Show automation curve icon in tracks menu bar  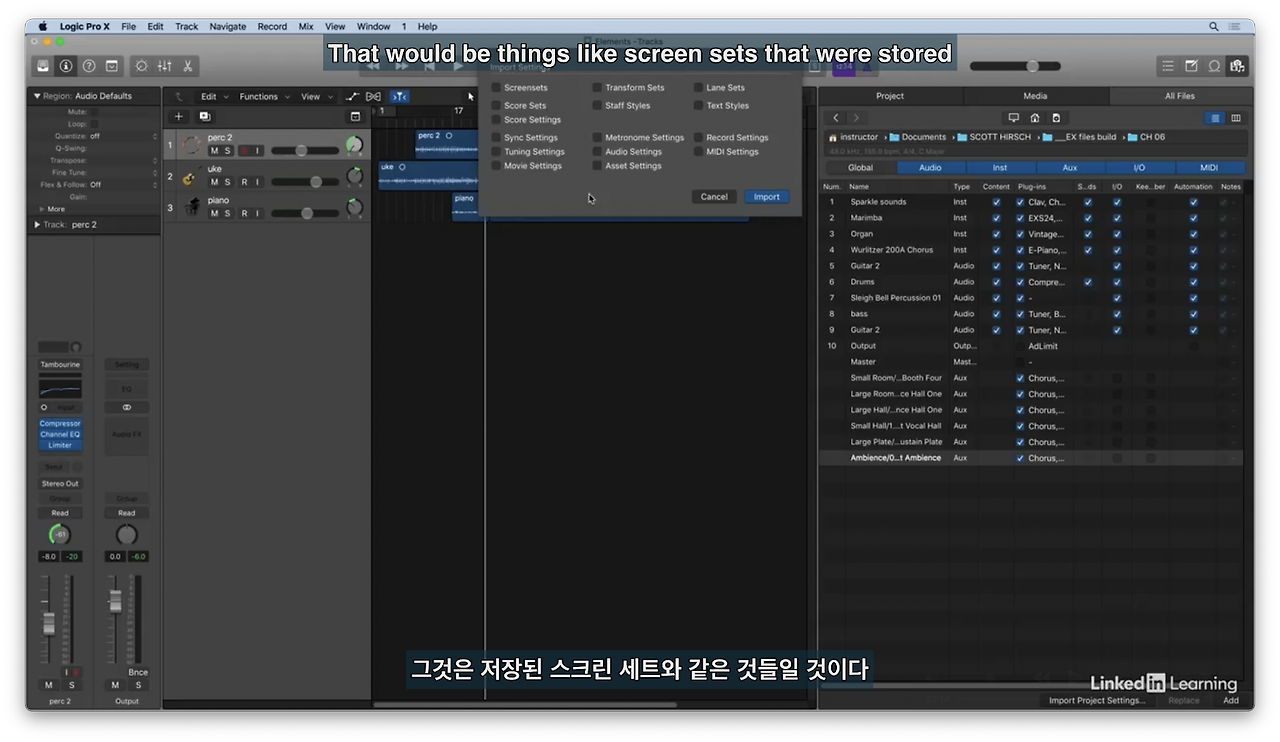(352, 96)
